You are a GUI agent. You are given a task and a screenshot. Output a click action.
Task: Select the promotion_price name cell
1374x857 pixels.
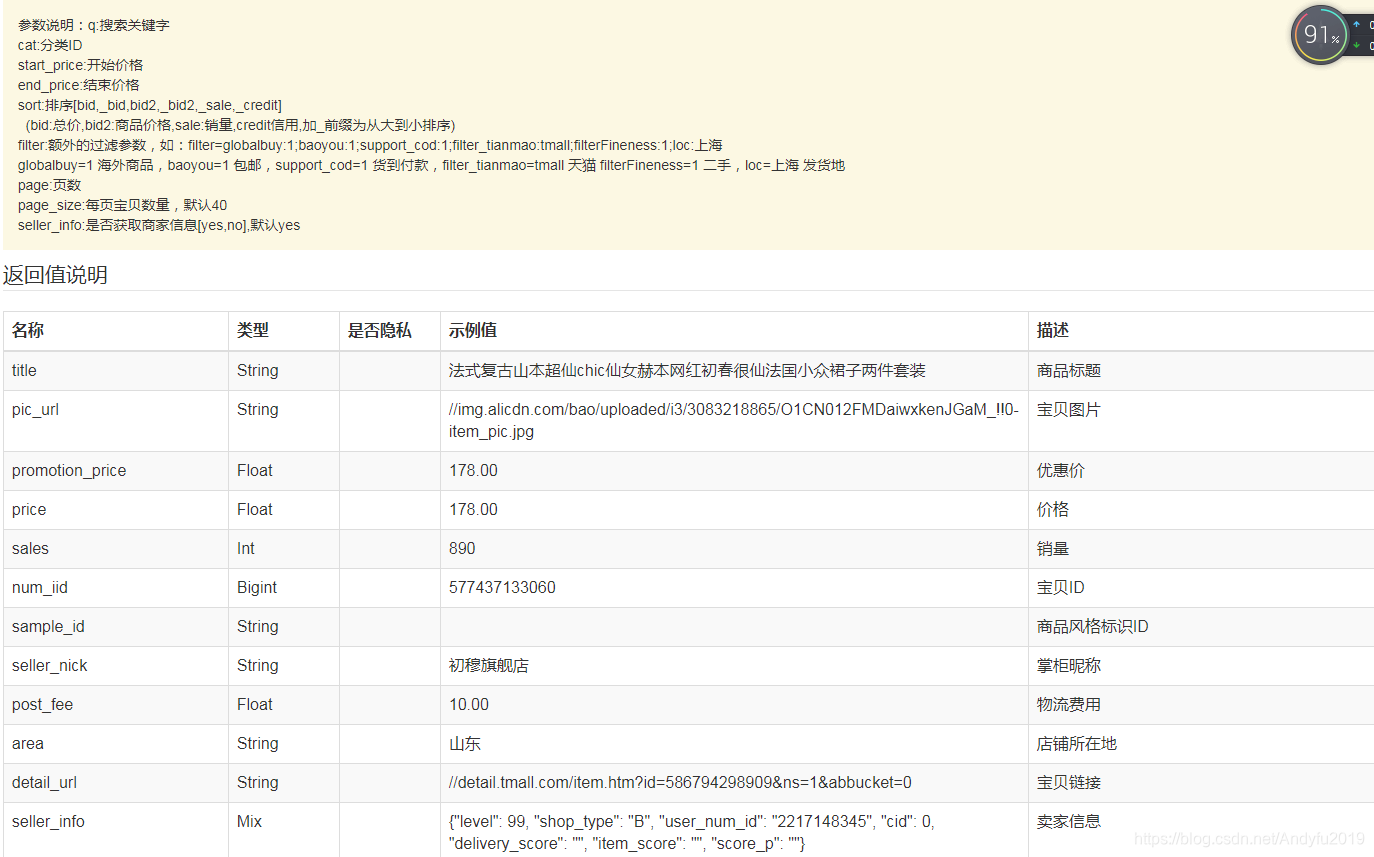pos(116,471)
